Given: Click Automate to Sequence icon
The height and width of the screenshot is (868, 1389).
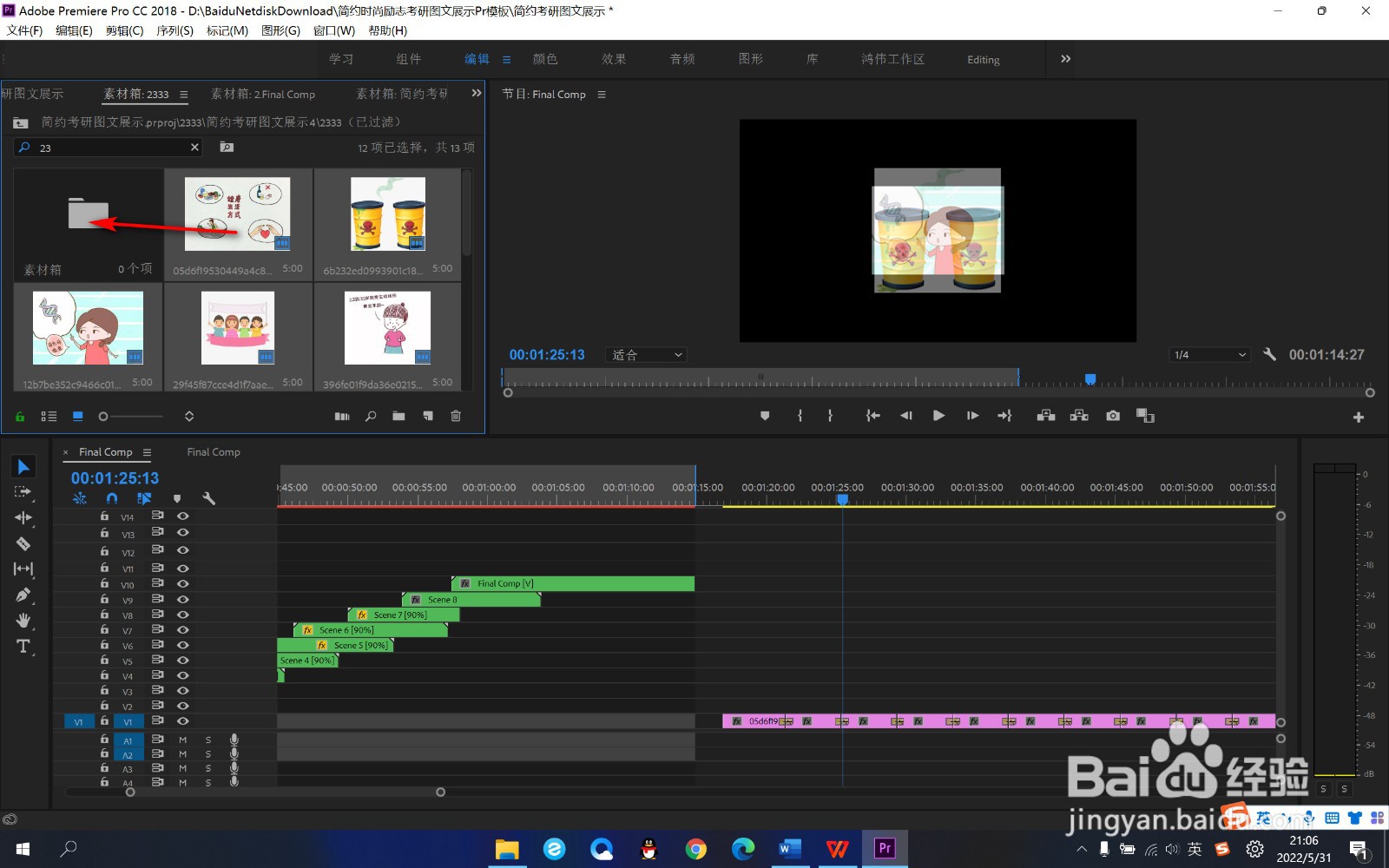Looking at the screenshot, I should pos(342,417).
